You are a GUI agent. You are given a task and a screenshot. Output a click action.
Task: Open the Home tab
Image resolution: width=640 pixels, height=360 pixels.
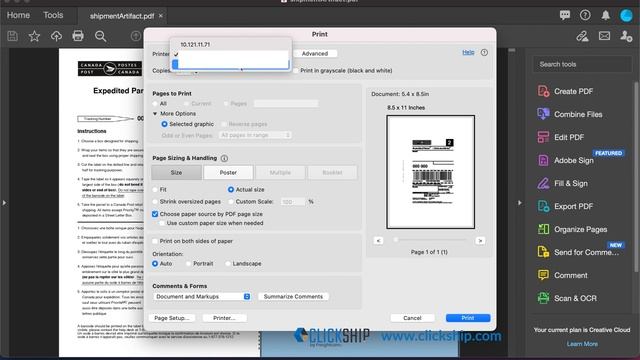tap(18, 15)
